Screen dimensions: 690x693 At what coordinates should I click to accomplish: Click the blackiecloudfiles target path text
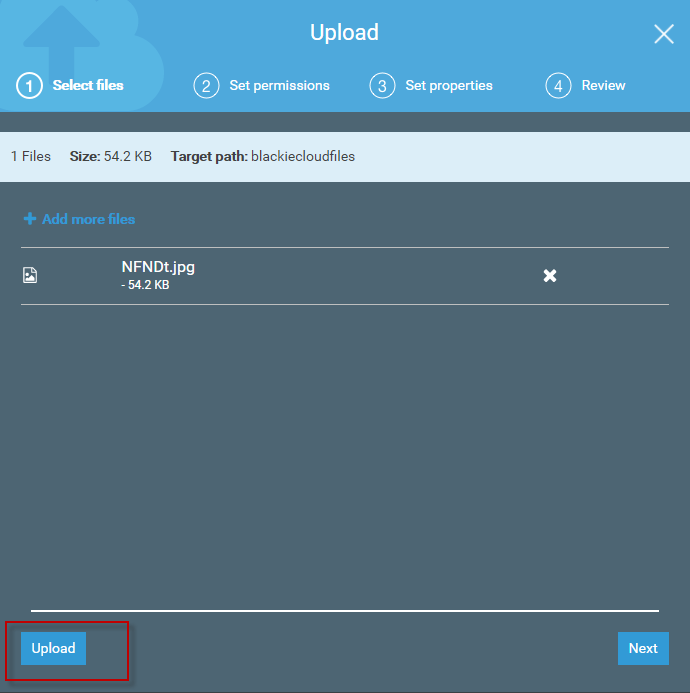click(303, 156)
